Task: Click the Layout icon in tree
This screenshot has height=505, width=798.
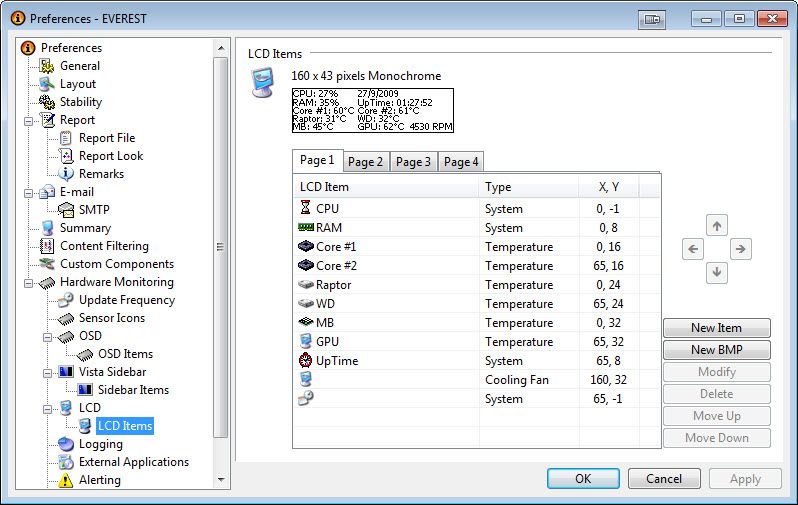Action: pyautogui.click(x=47, y=84)
